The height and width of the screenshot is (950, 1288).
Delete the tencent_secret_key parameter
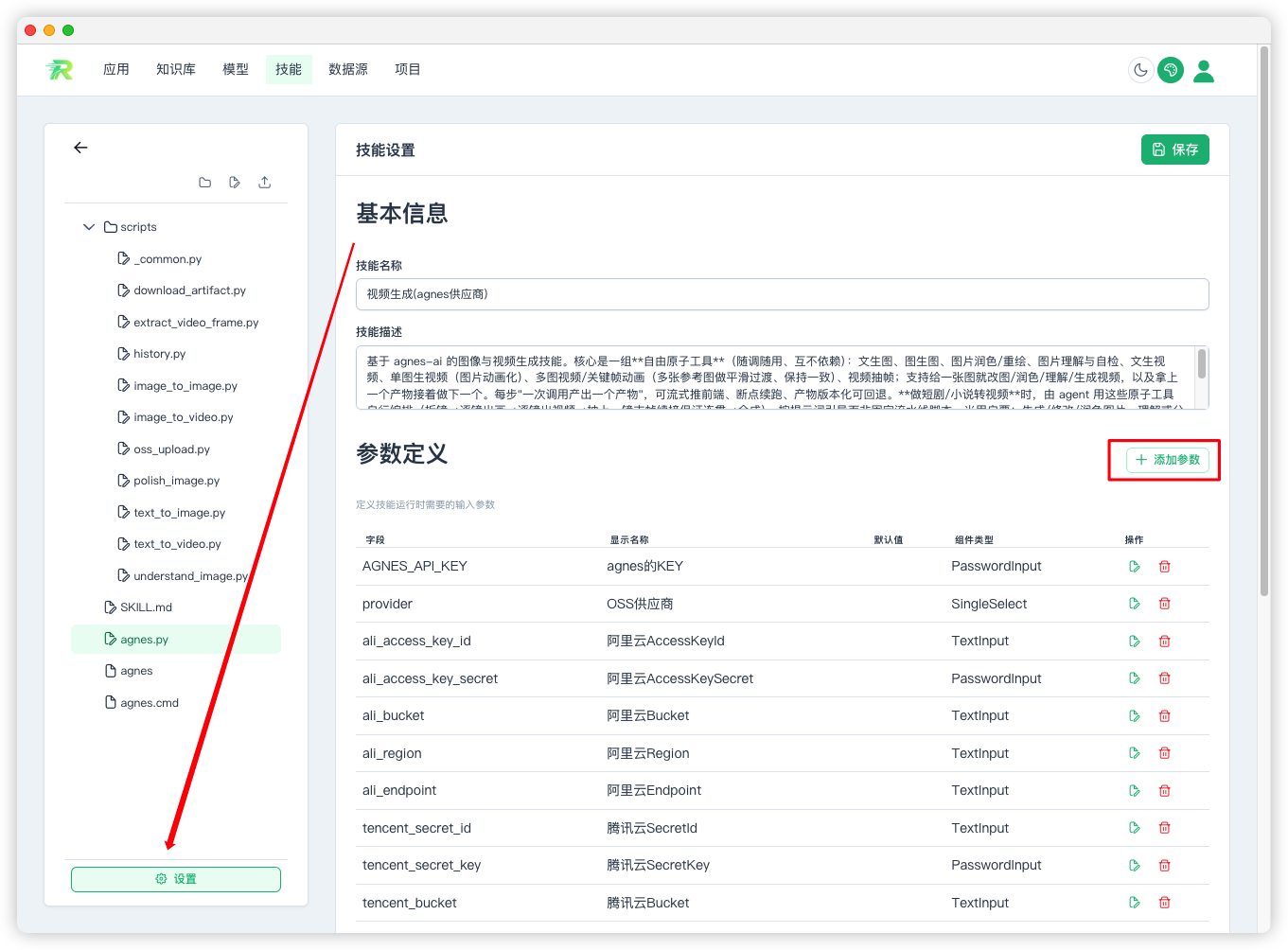pos(1165,866)
